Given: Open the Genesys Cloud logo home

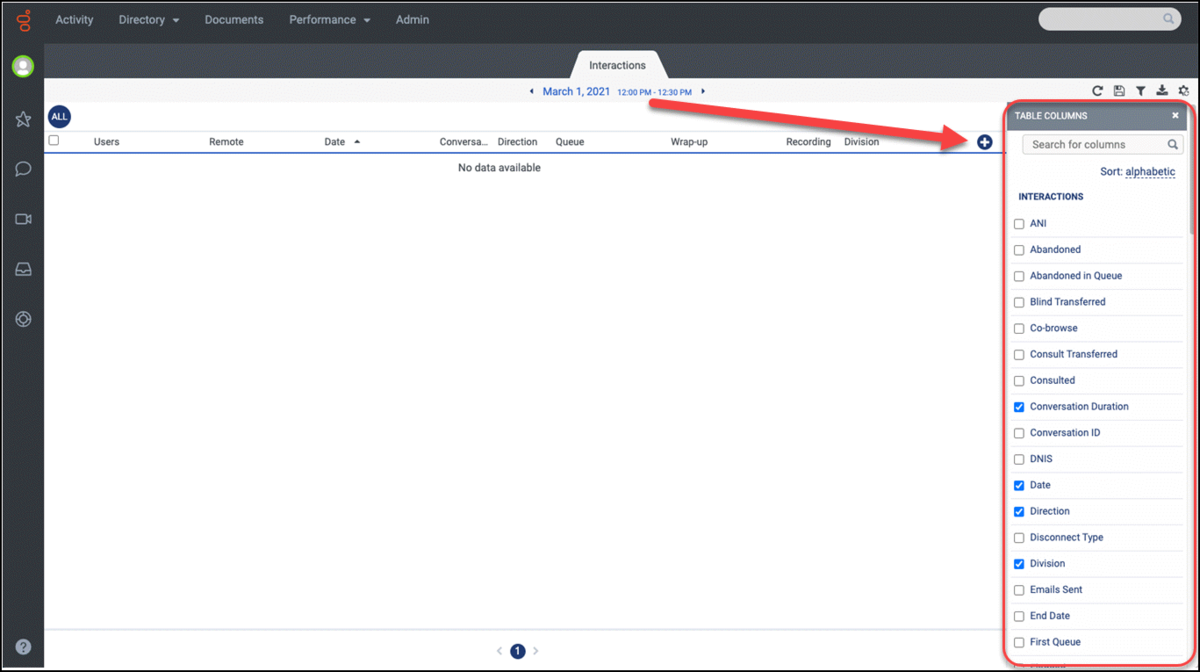Looking at the screenshot, I should pos(23,20).
